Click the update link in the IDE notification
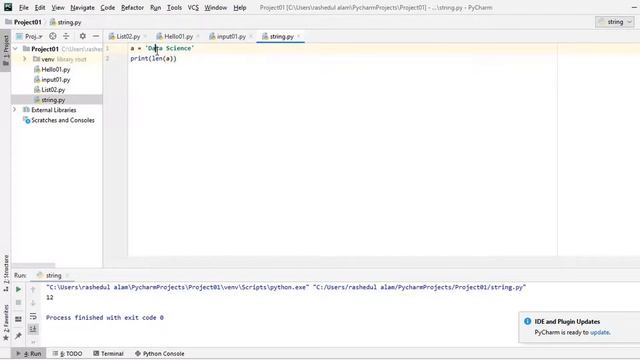 click(x=600, y=333)
